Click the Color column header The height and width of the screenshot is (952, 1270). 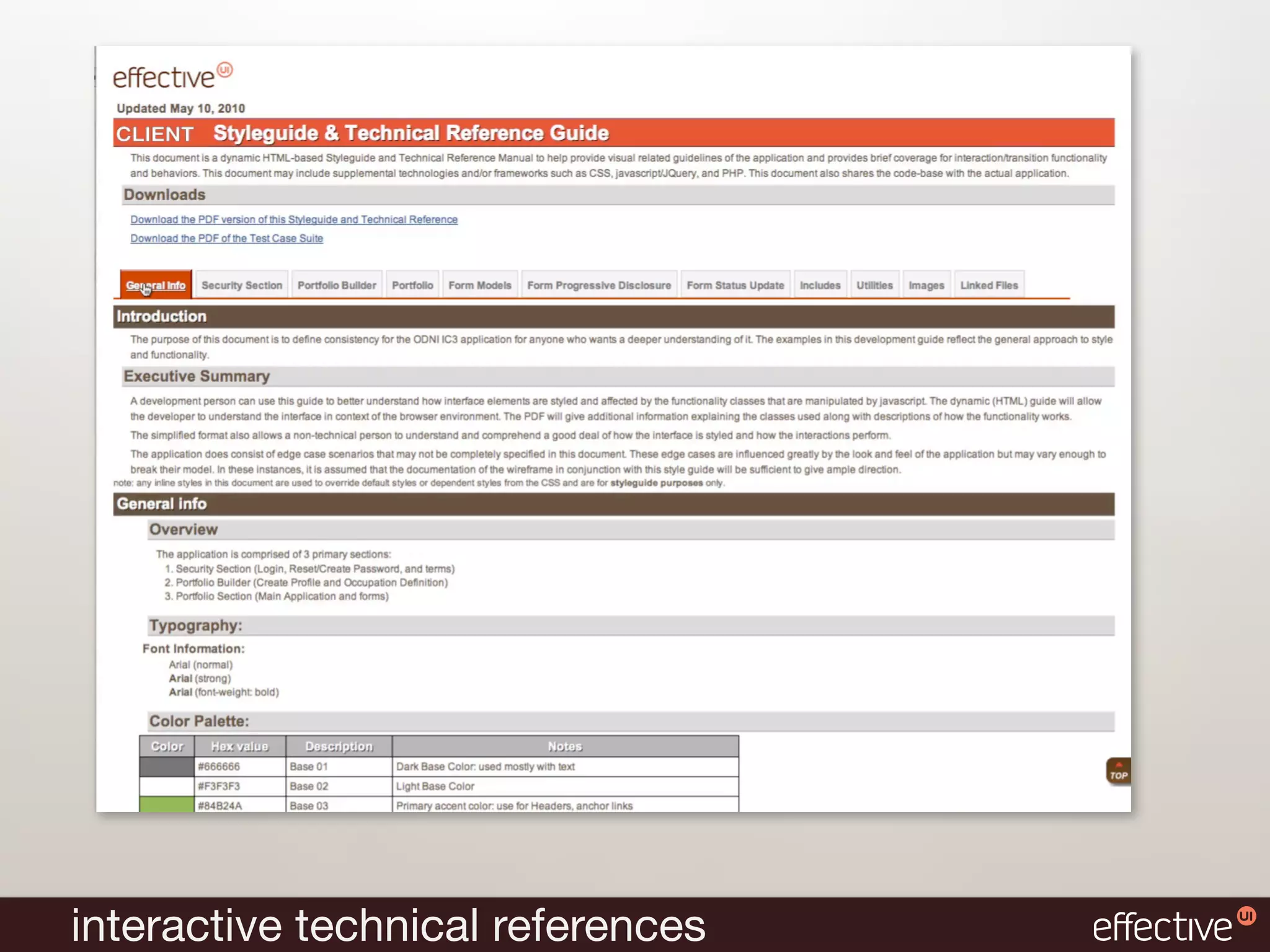pos(167,746)
